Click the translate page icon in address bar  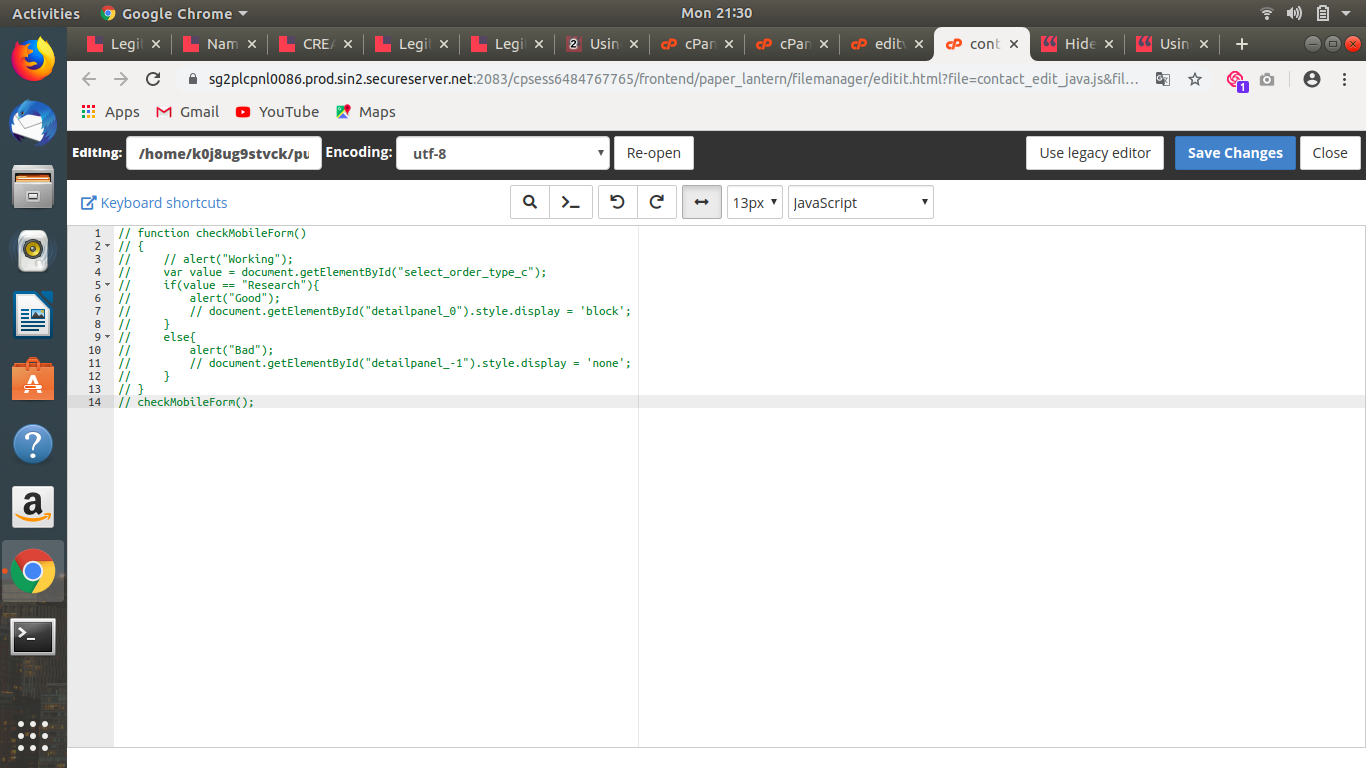tap(1163, 79)
